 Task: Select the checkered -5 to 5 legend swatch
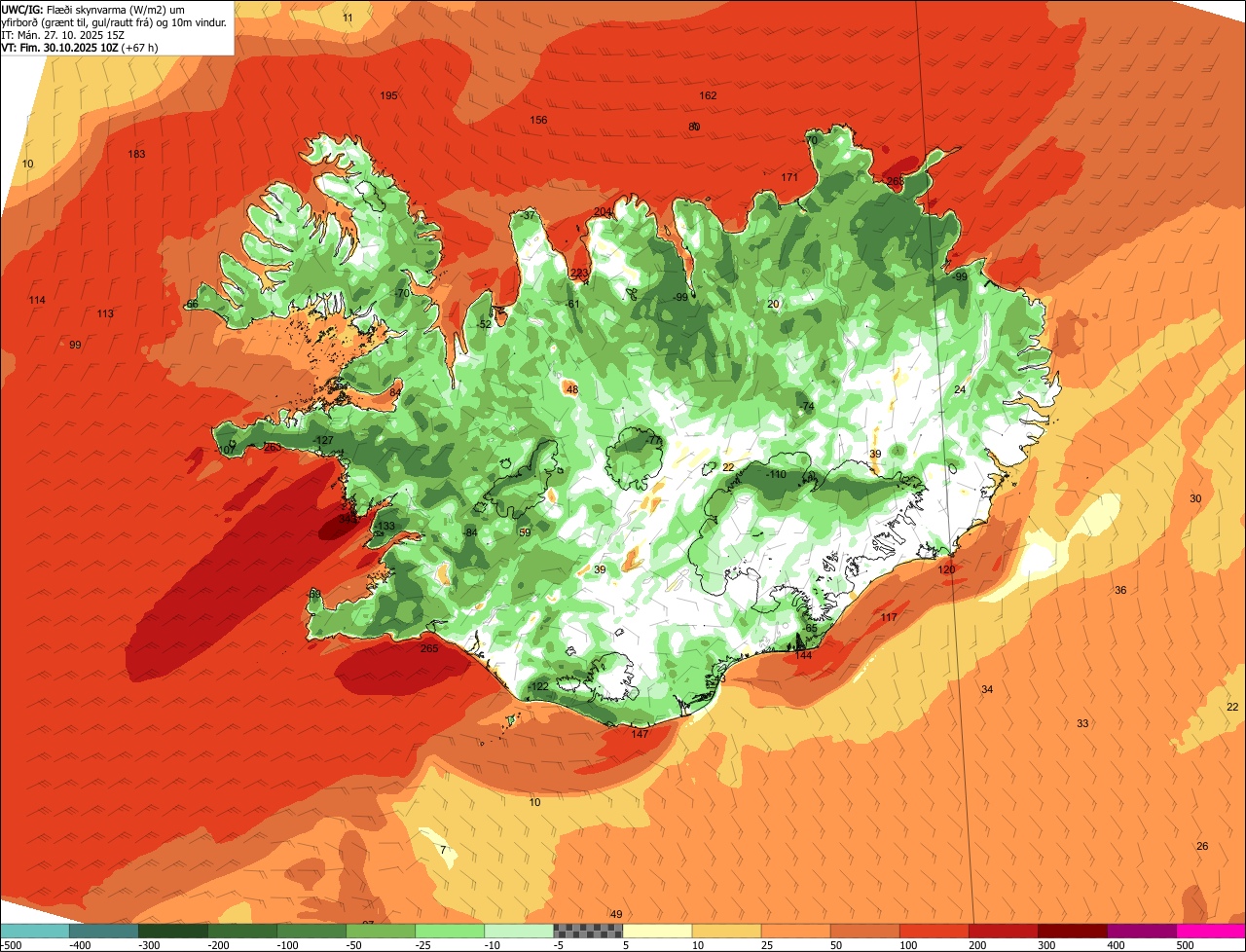tap(588, 932)
